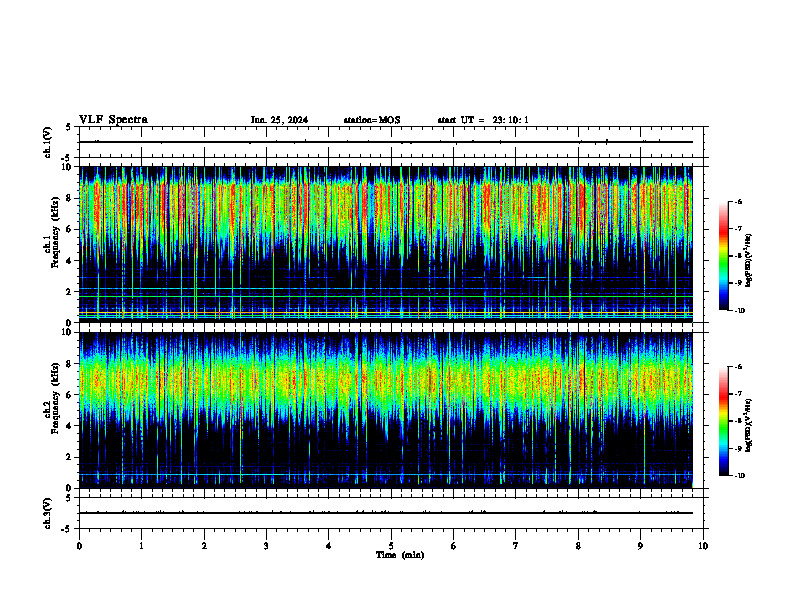Select the ch.1 colorbar log(PSD) label

[749, 261]
